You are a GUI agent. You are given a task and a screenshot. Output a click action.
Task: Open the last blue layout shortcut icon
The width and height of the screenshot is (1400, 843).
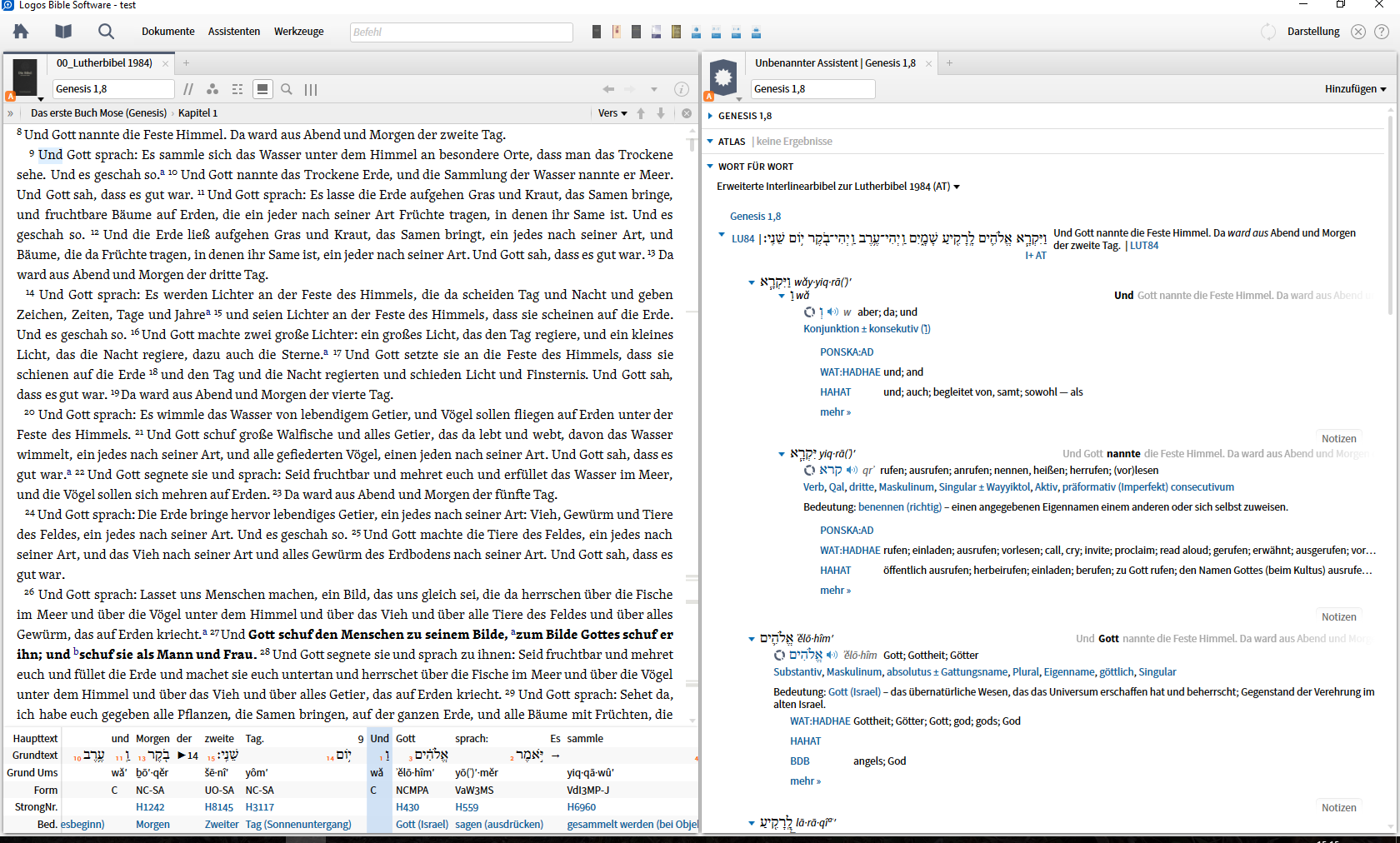(x=756, y=32)
